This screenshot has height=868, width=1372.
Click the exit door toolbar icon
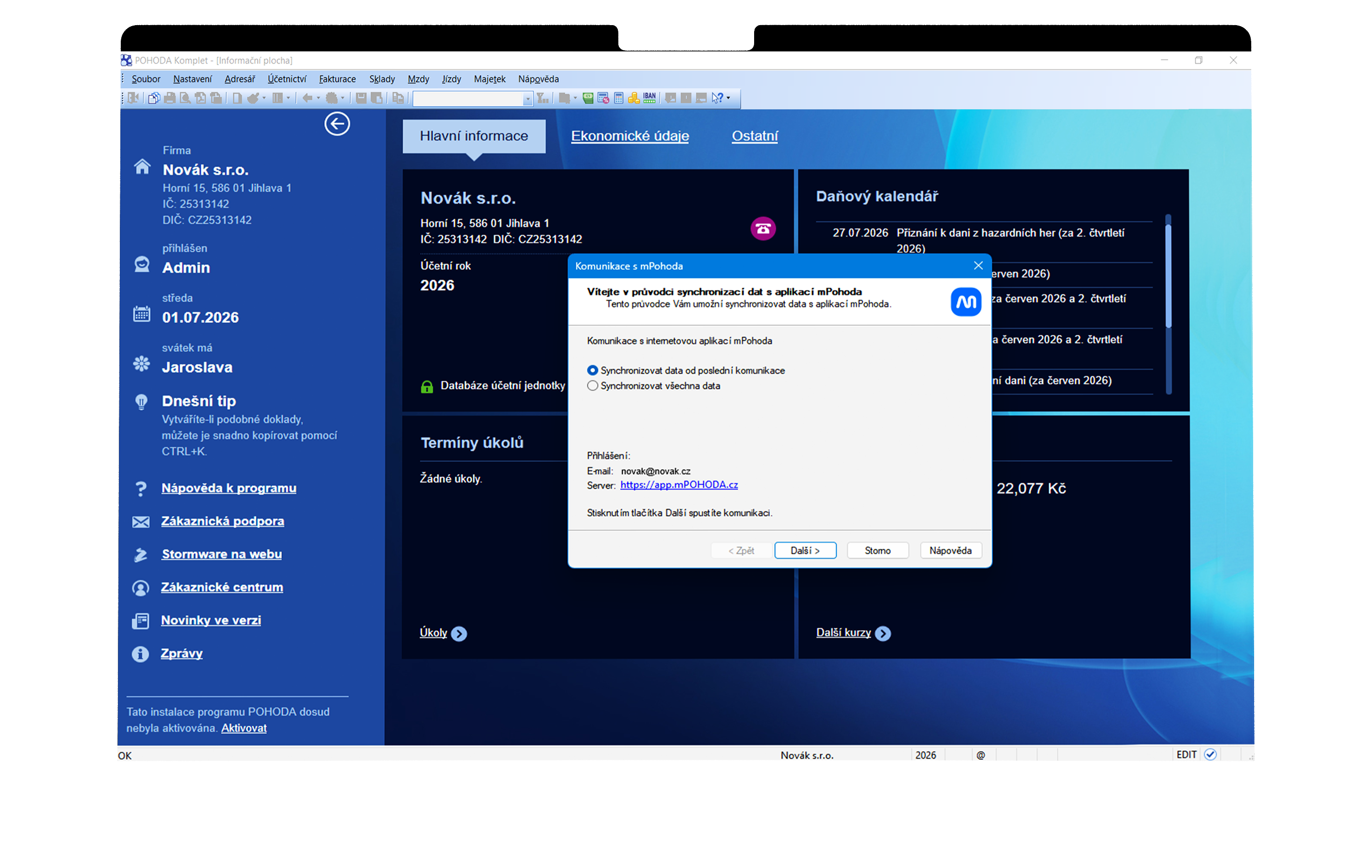[133, 98]
